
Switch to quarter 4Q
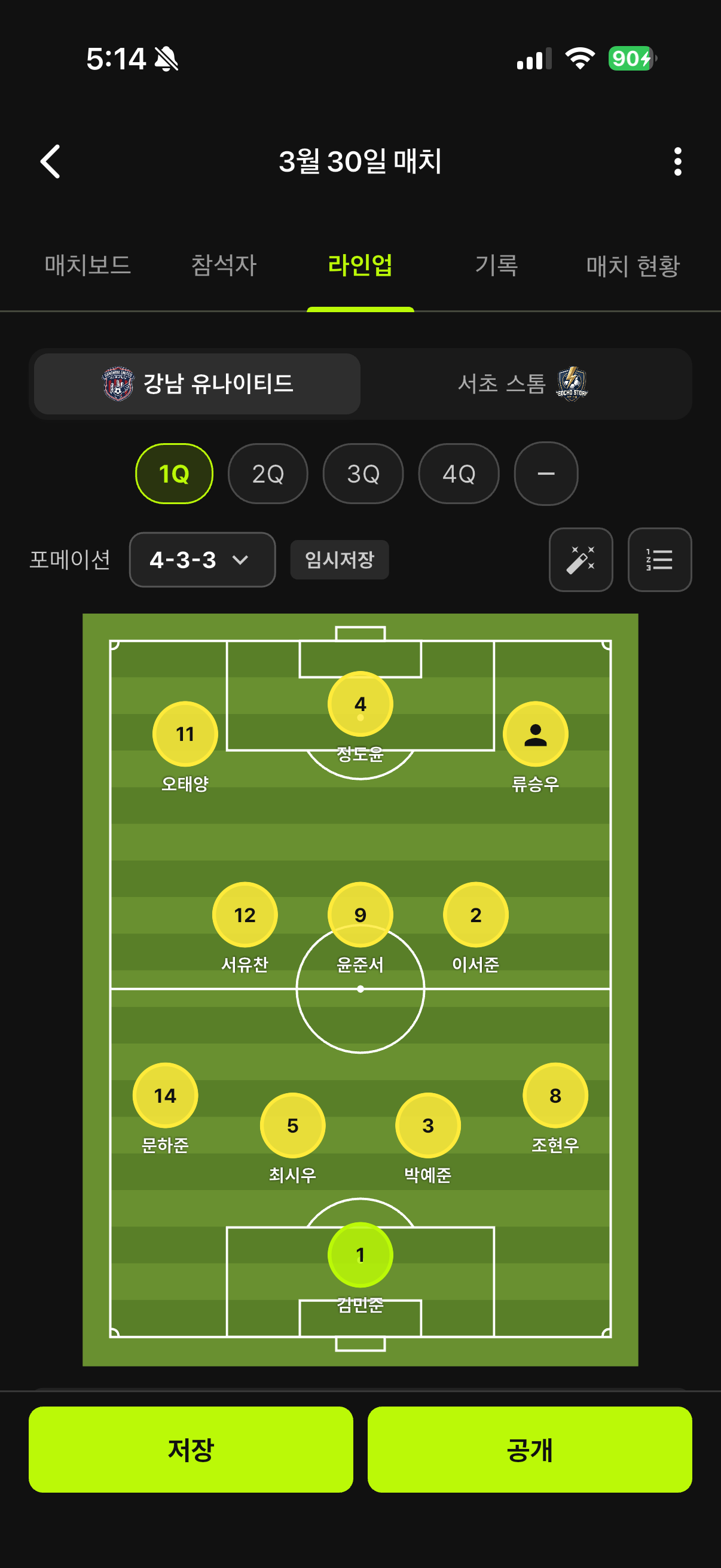pyautogui.click(x=458, y=474)
